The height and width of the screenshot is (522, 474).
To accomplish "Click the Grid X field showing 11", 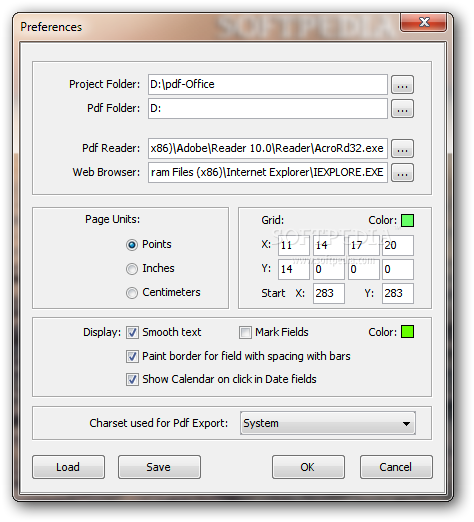I will click(x=294, y=246).
